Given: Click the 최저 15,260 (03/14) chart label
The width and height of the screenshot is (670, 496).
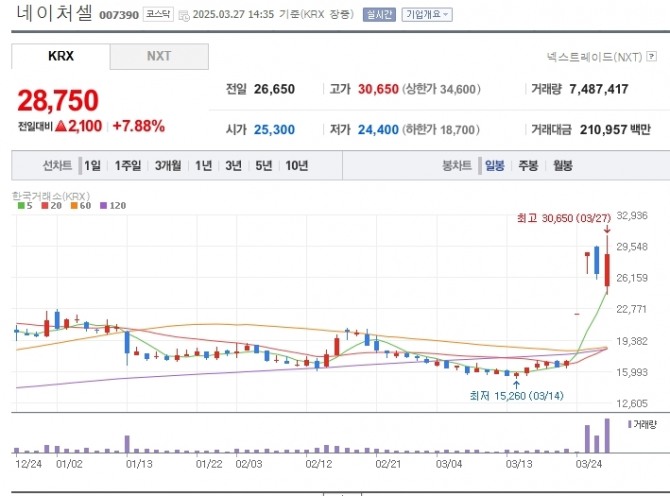Looking at the screenshot, I should 516,396.
